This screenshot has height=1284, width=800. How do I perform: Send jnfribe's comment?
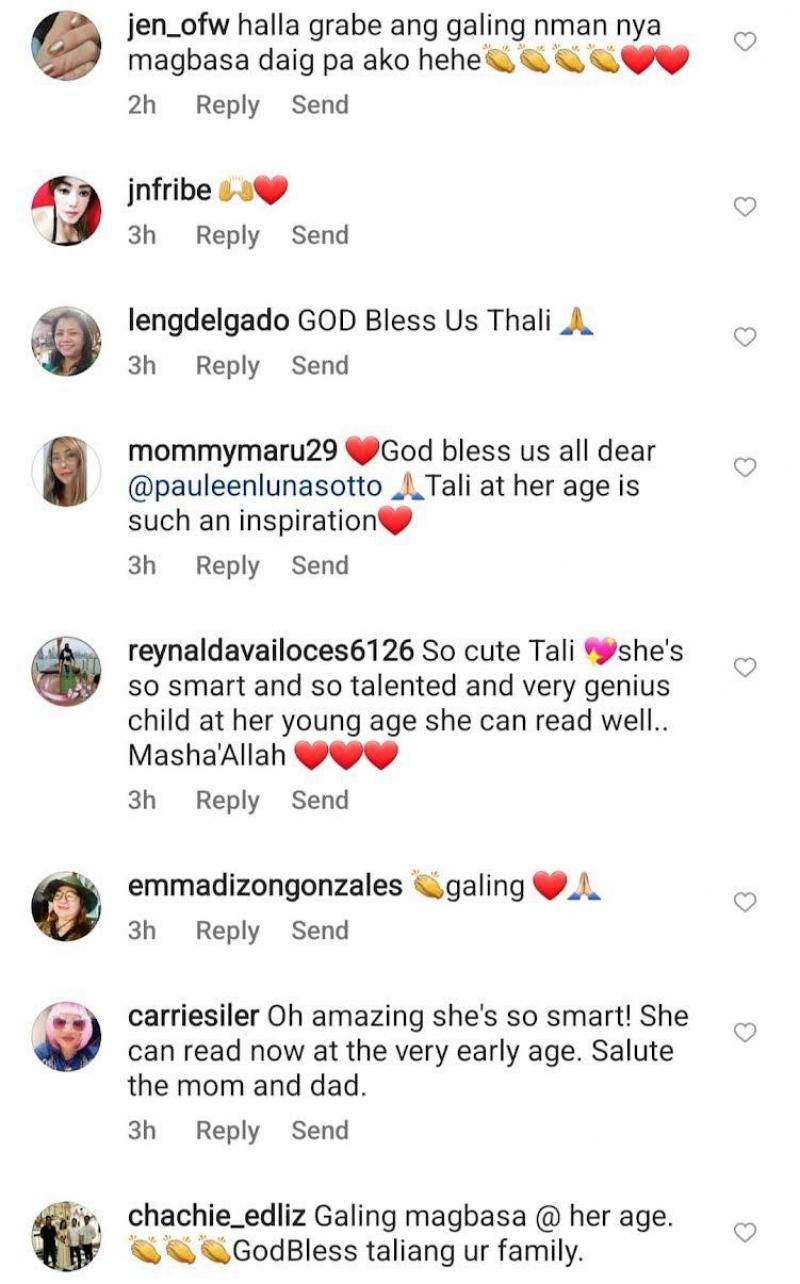point(320,236)
